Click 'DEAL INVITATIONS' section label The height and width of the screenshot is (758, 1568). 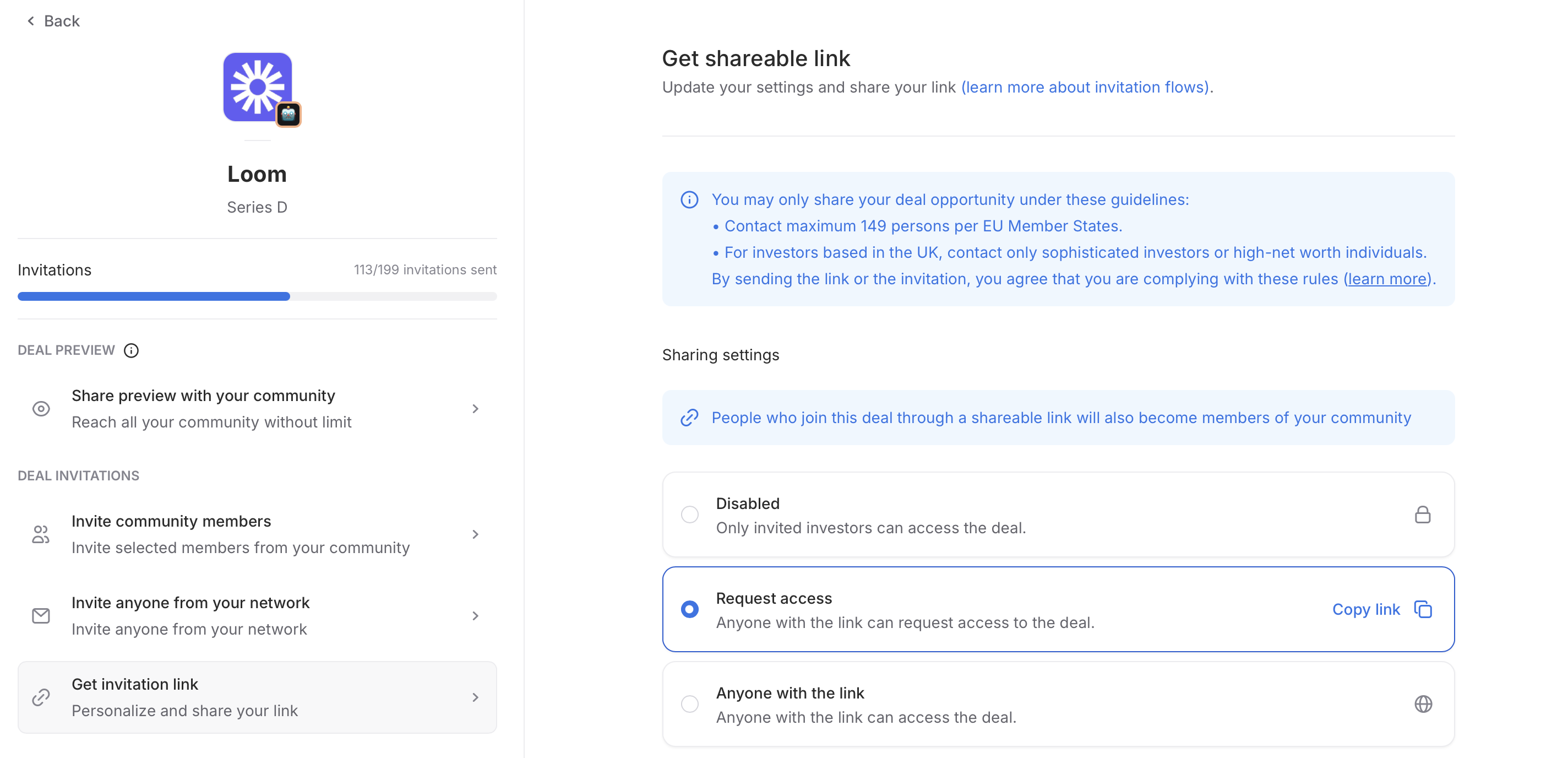click(78, 475)
